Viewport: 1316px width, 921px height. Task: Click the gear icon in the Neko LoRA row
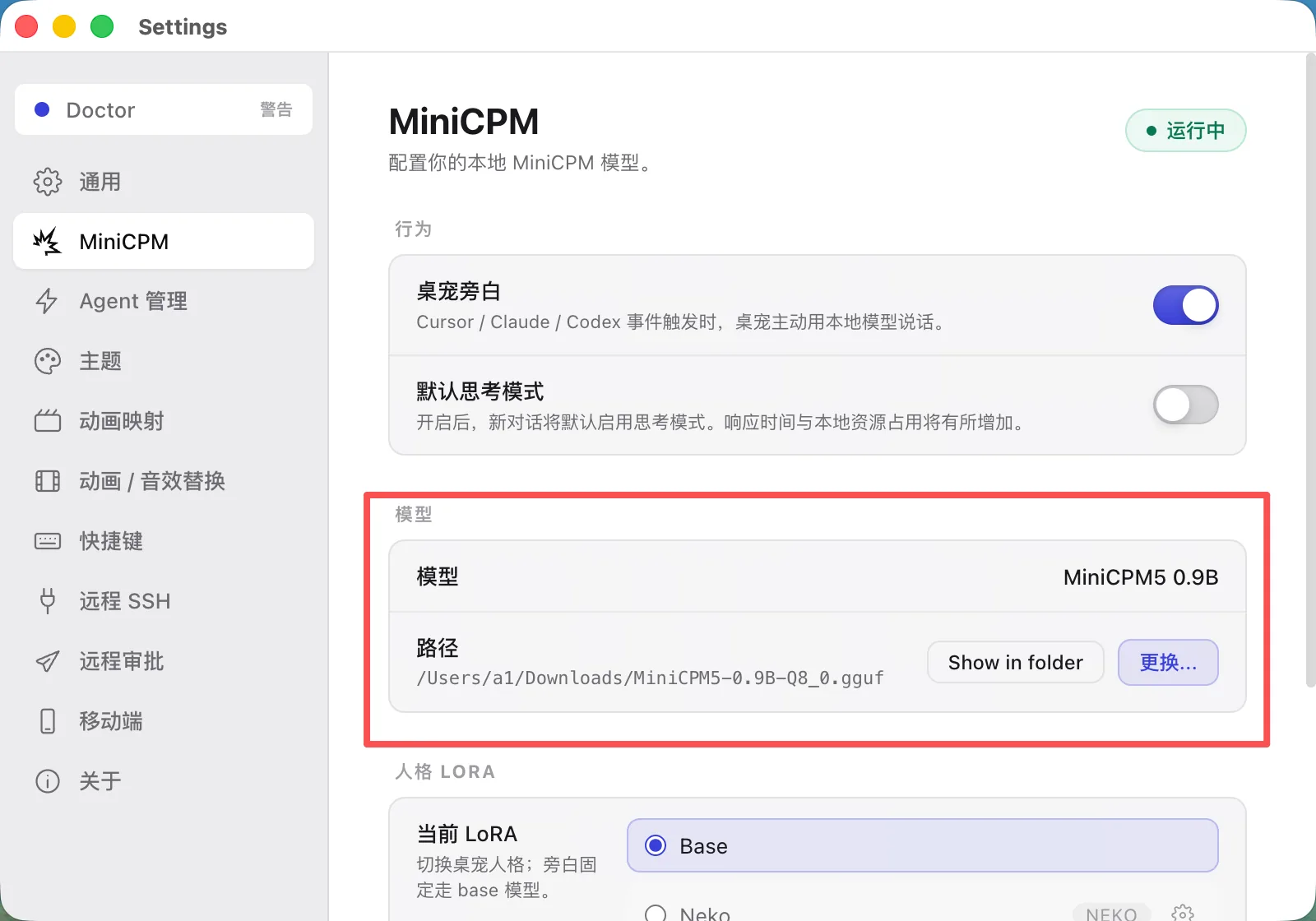[x=1183, y=913]
